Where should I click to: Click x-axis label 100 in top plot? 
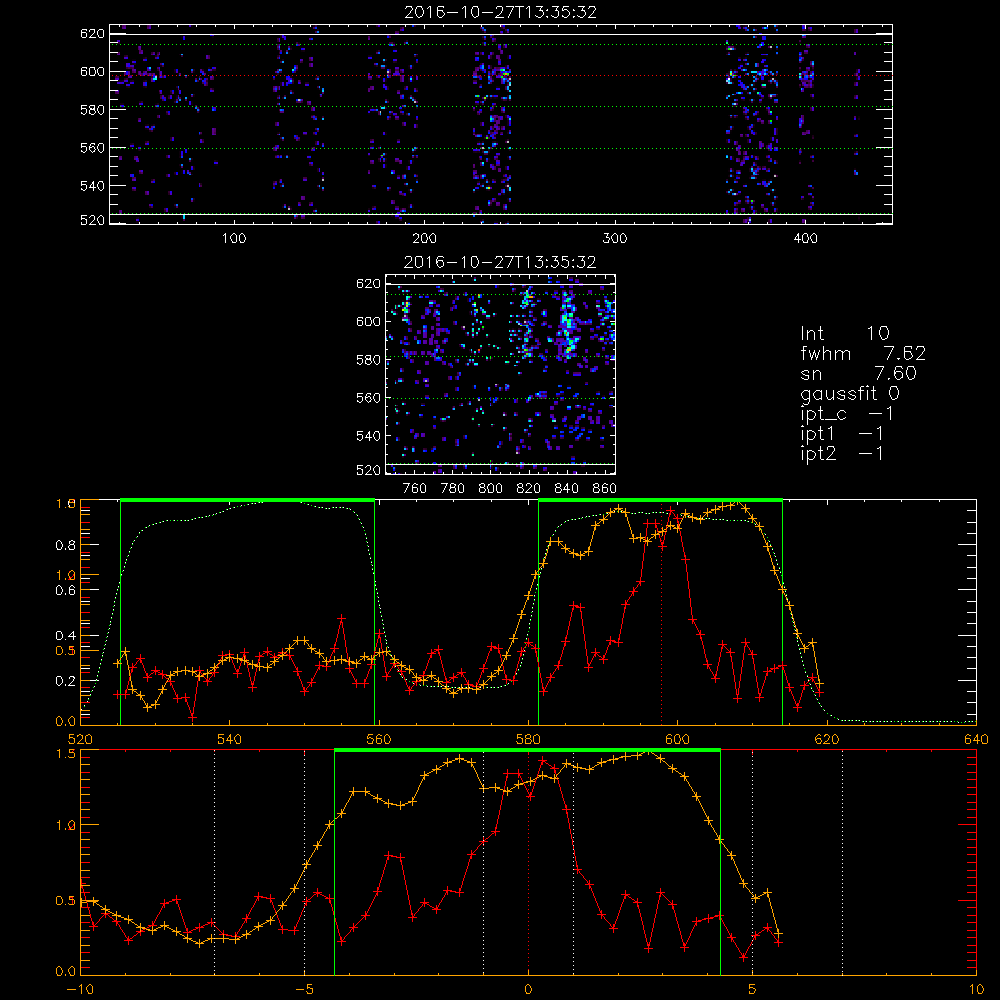click(233, 239)
